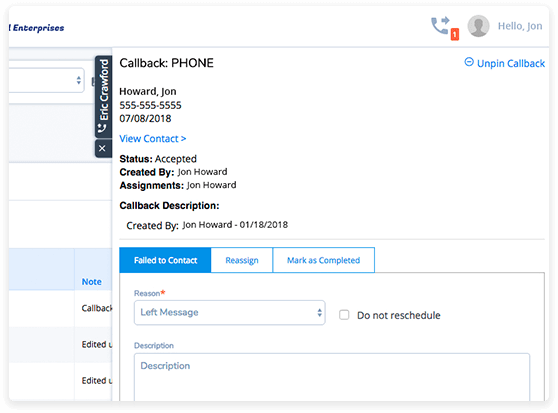Enable the Do not reschedule checkbox

point(344,315)
